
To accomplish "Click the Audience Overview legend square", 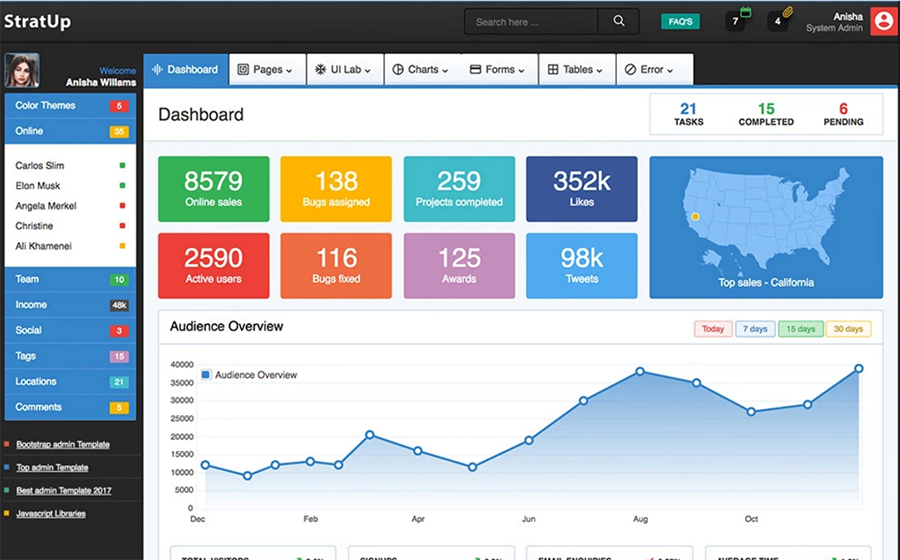I will tap(206, 375).
